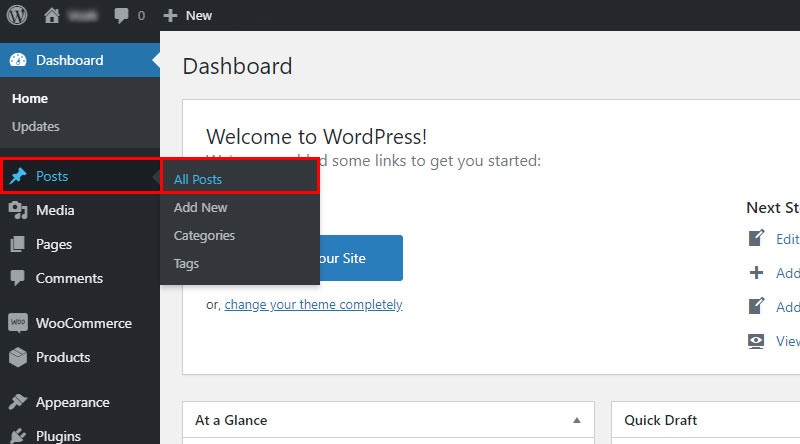Click the second Add link in Next Steps
Viewport: 800px width, 444px height.
point(788,307)
